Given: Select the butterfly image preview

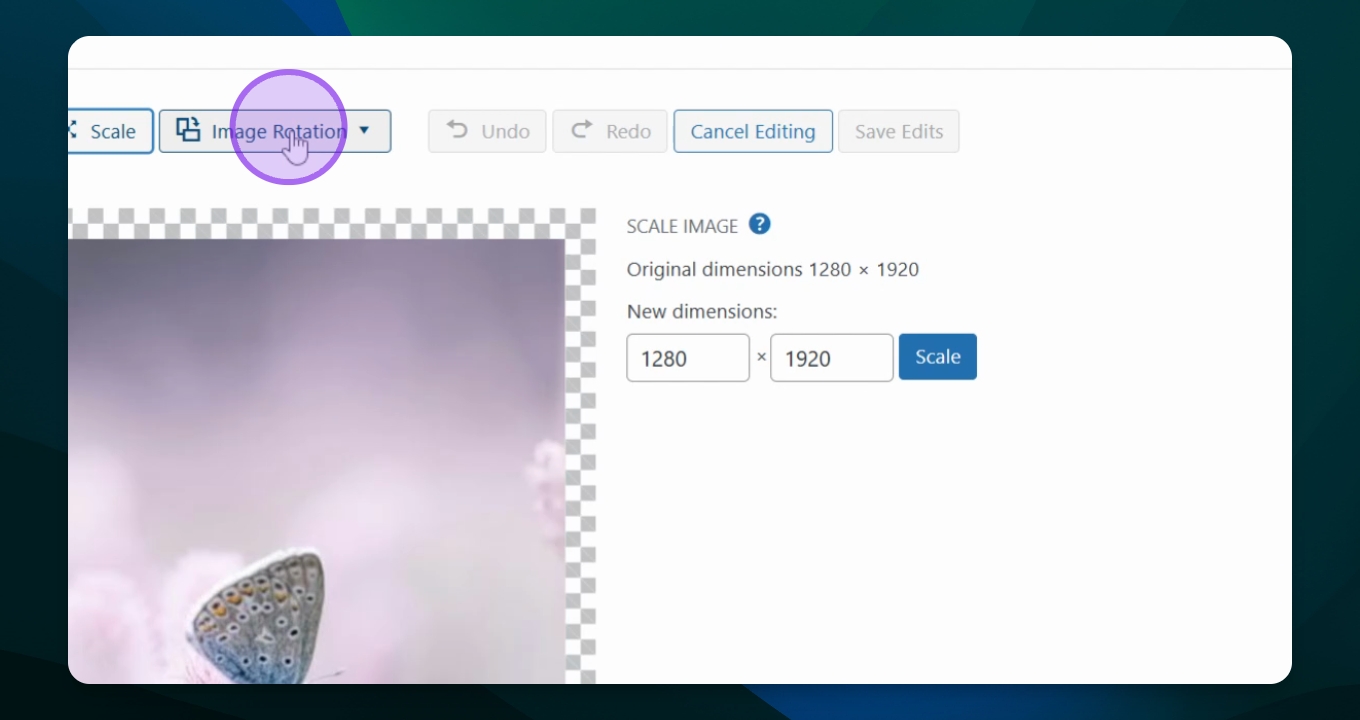Looking at the screenshot, I should point(316,461).
